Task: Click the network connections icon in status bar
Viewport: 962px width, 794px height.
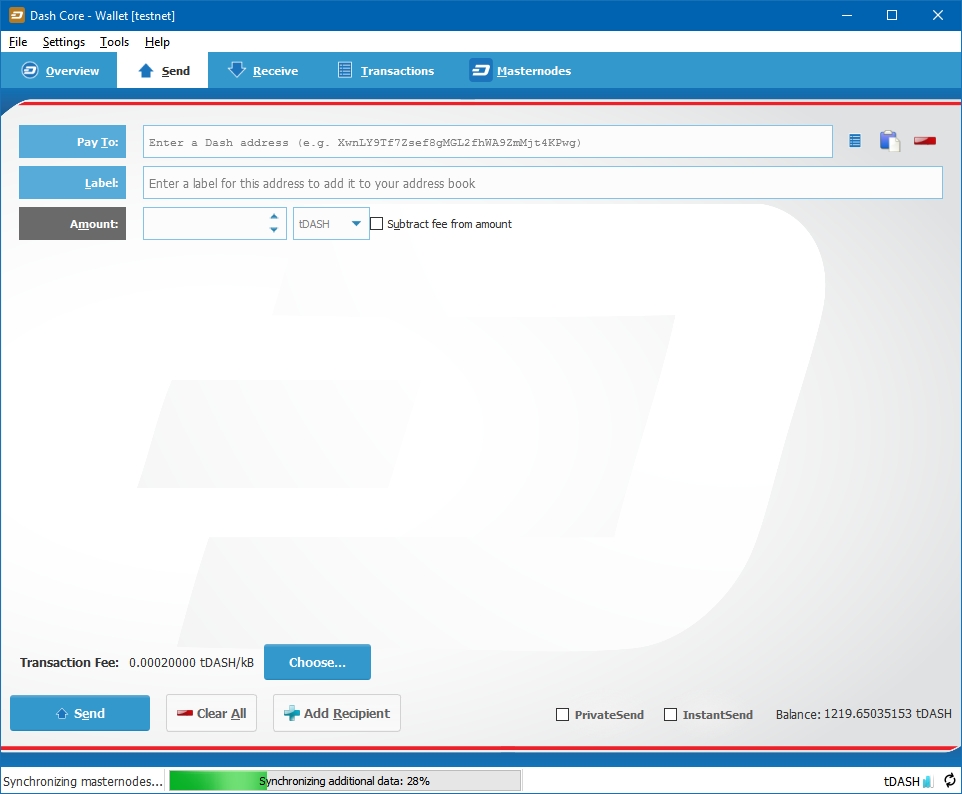Action: pos(928,781)
